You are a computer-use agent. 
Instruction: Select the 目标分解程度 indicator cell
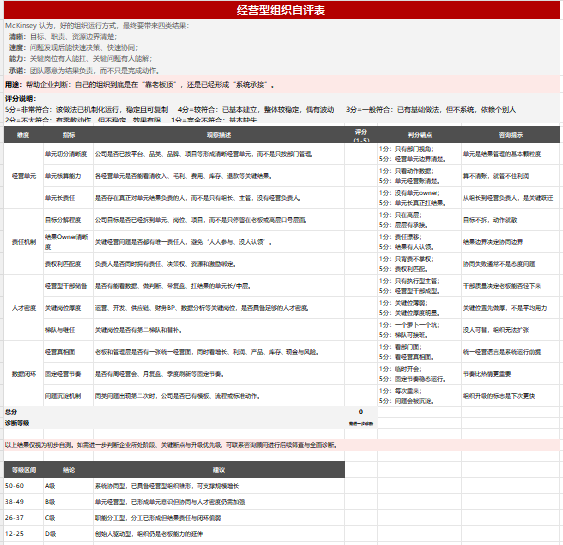click(x=69, y=220)
